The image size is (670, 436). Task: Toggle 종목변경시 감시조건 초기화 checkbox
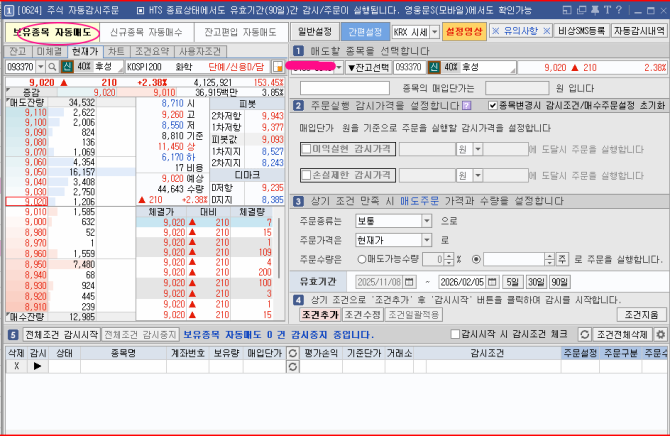[494, 106]
